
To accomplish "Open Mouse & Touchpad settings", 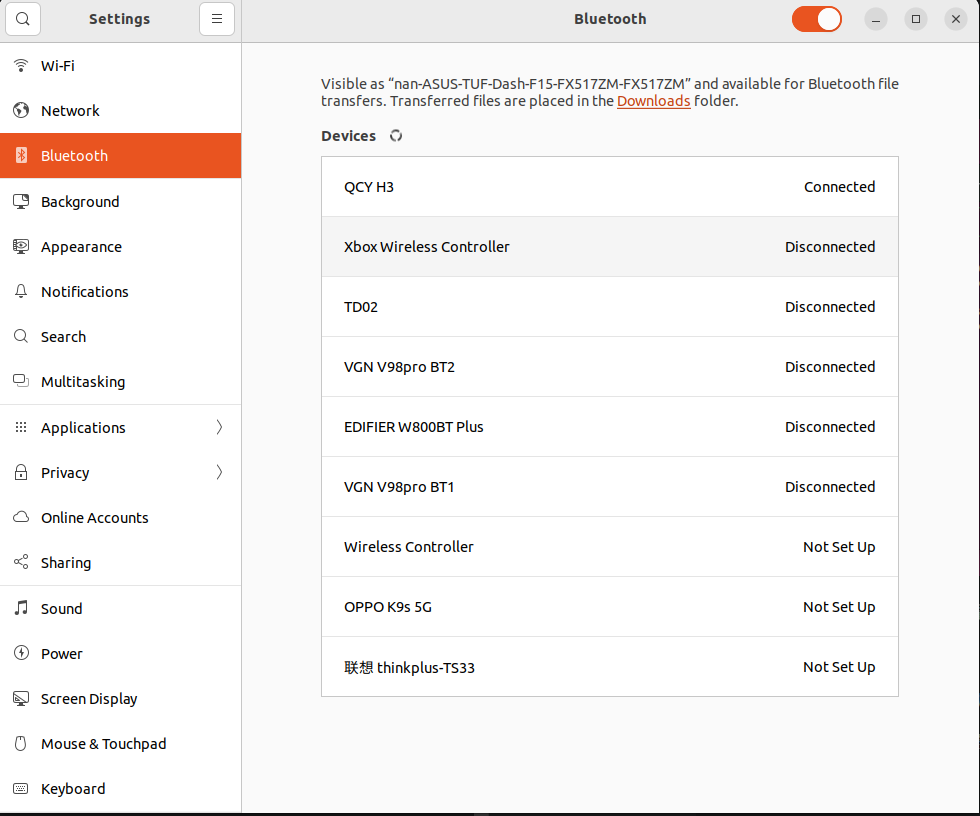I will click(x=121, y=744).
